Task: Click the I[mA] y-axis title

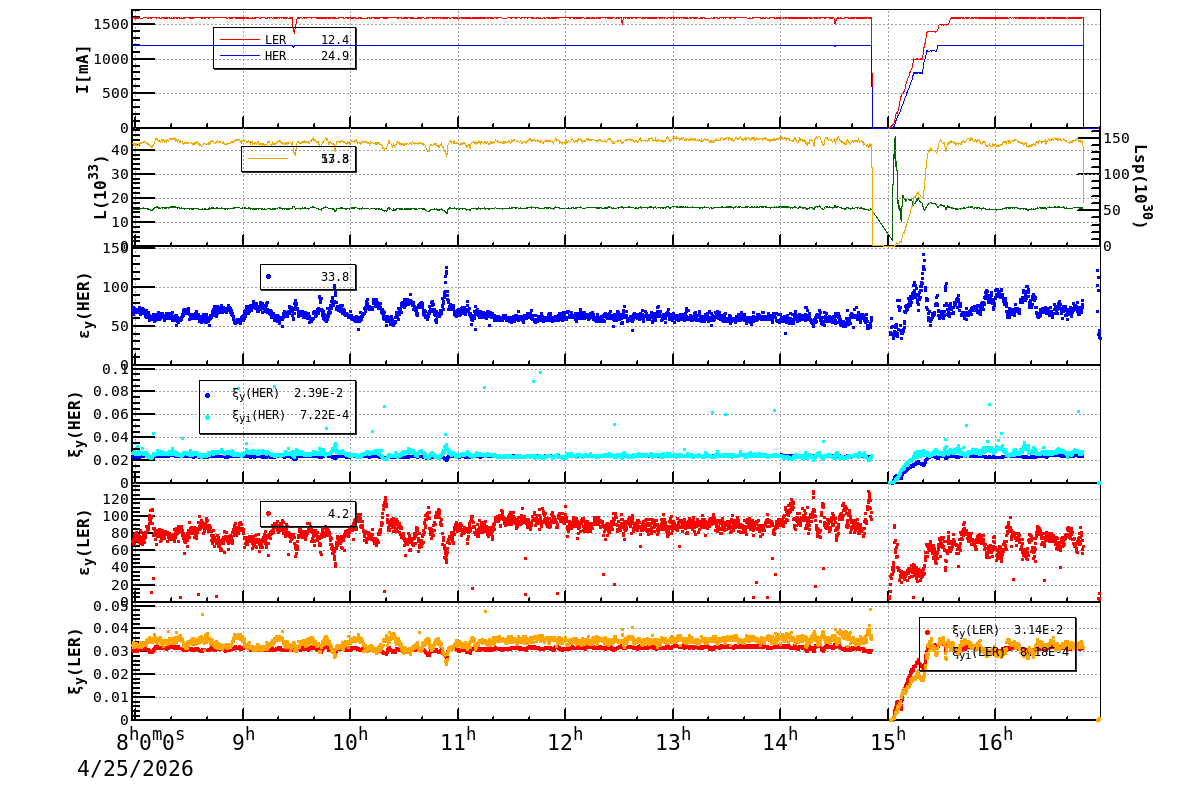Action: pos(84,69)
